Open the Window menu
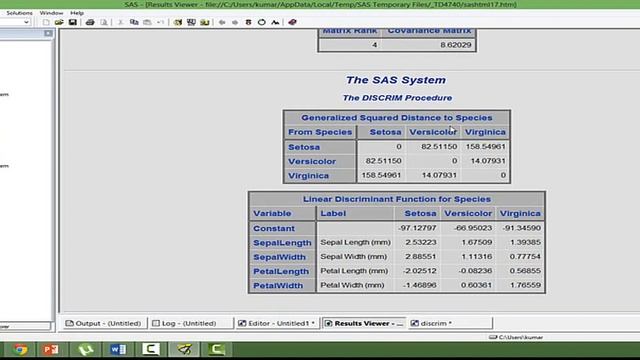This screenshot has width=640, height=360. click(x=51, y=13)
